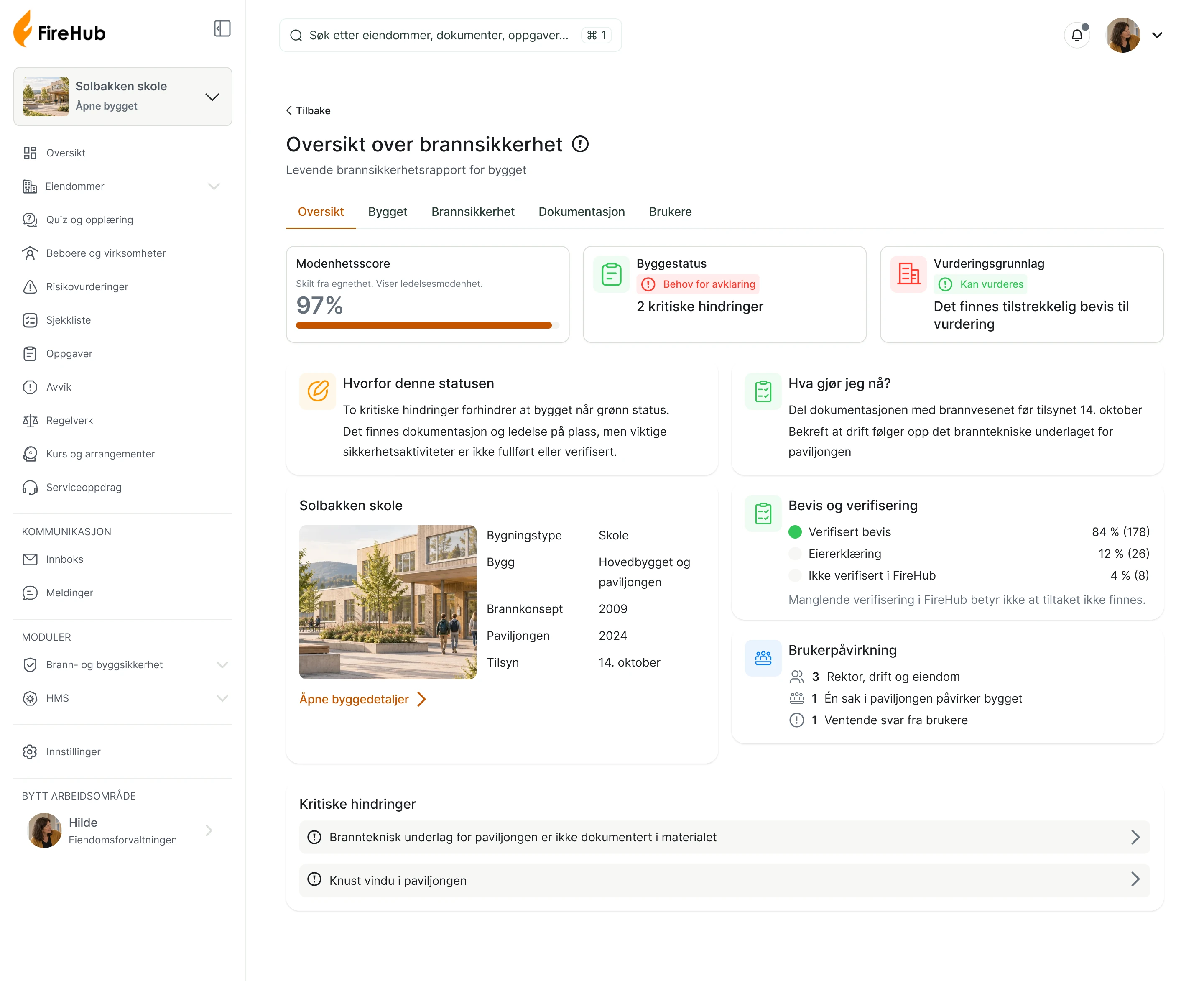Open the user profile dropdown arrow
This screenshot has width=1204, height=981.
1157,35
